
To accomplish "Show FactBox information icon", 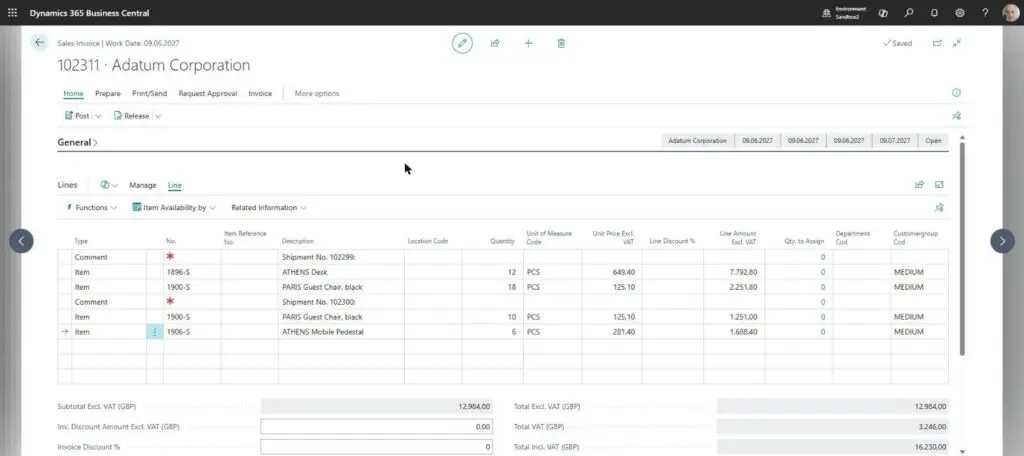I will pos(956,93).
